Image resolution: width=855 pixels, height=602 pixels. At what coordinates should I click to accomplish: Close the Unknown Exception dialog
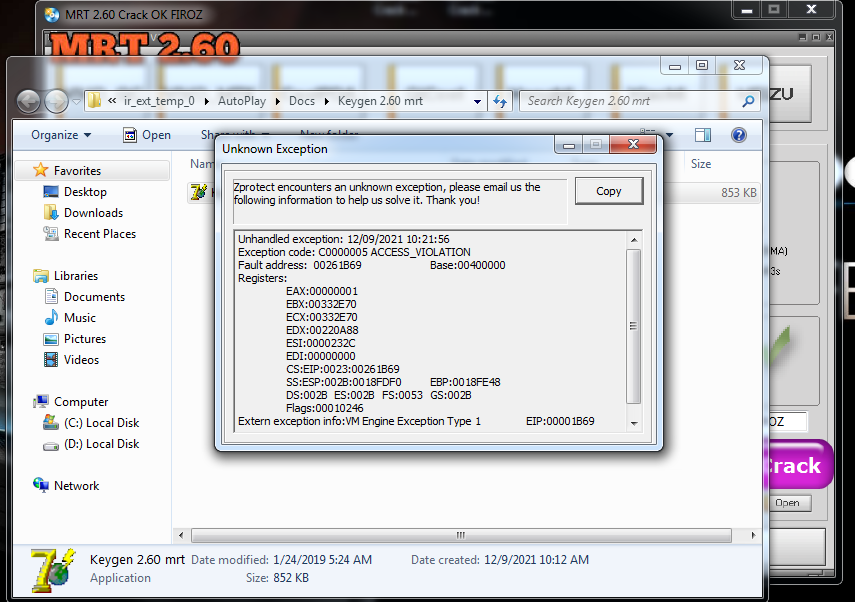(x=633, y=145)
